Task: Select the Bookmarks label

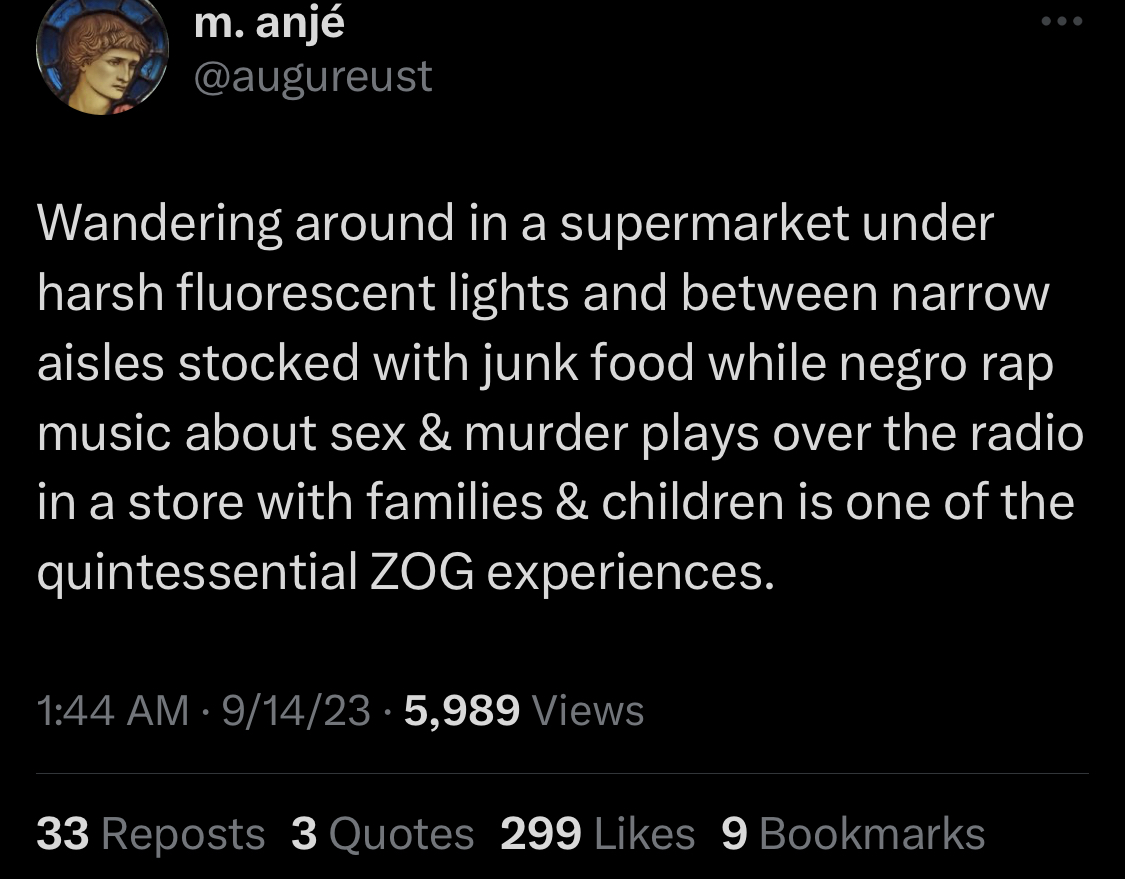Action: 872,834
